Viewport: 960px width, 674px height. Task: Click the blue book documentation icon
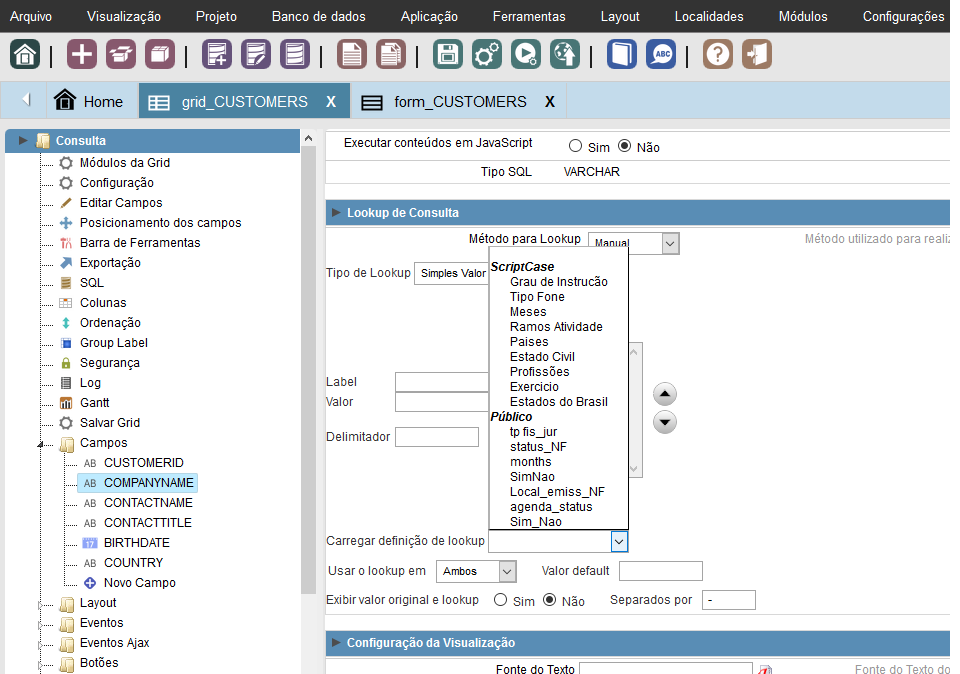(x=621, y=54)
